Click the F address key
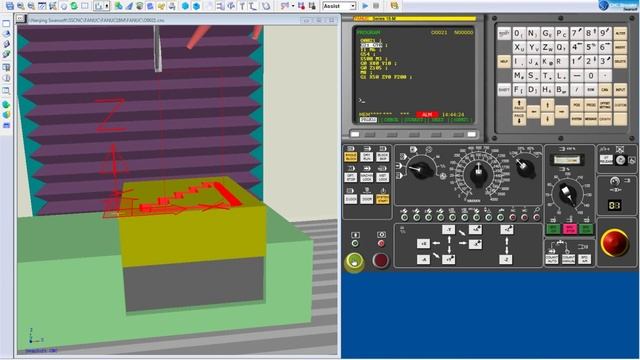The width and height of the screenshot is (640, 360). (x=519, y=90)
